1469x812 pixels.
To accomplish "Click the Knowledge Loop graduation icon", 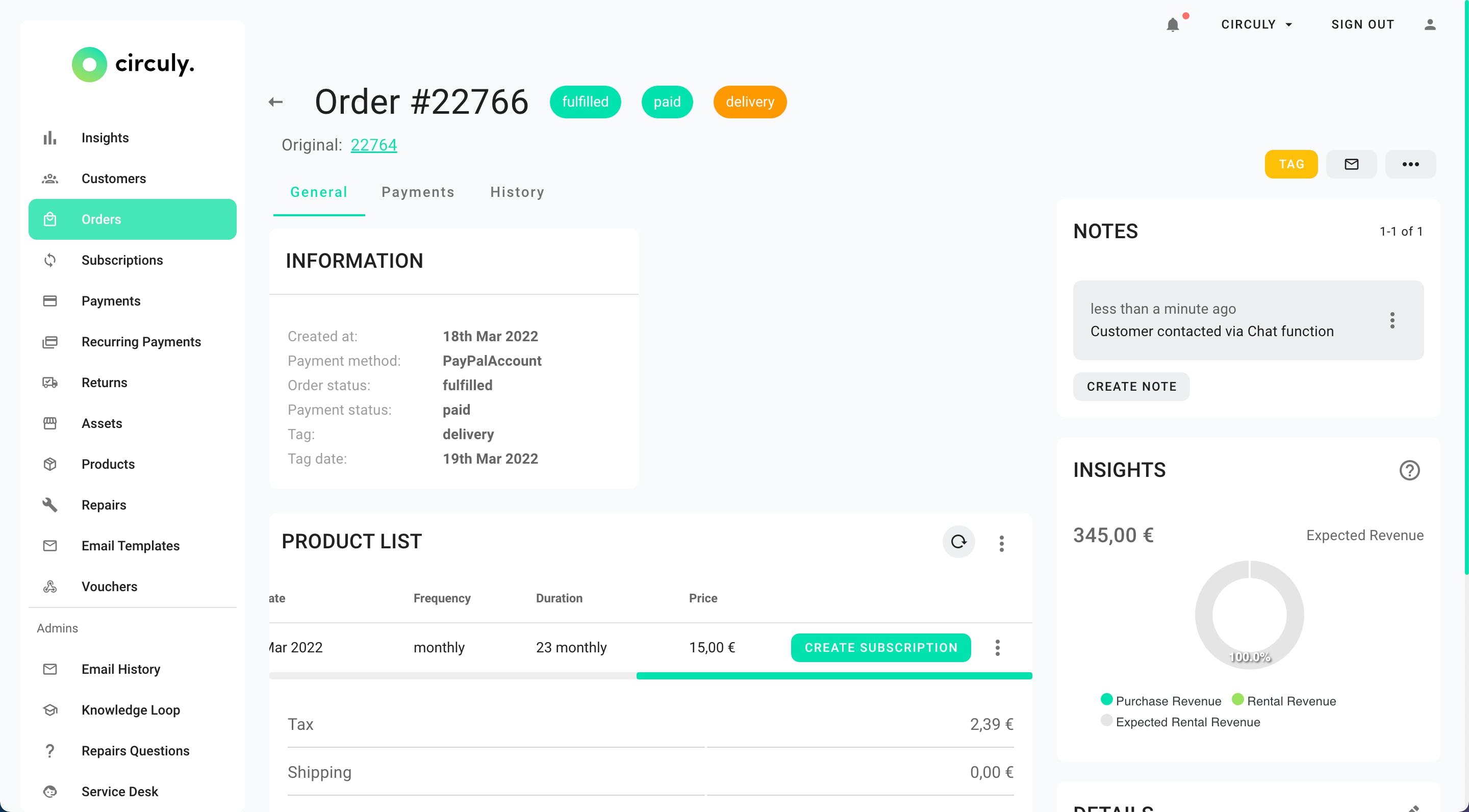I will pos(50,710).
